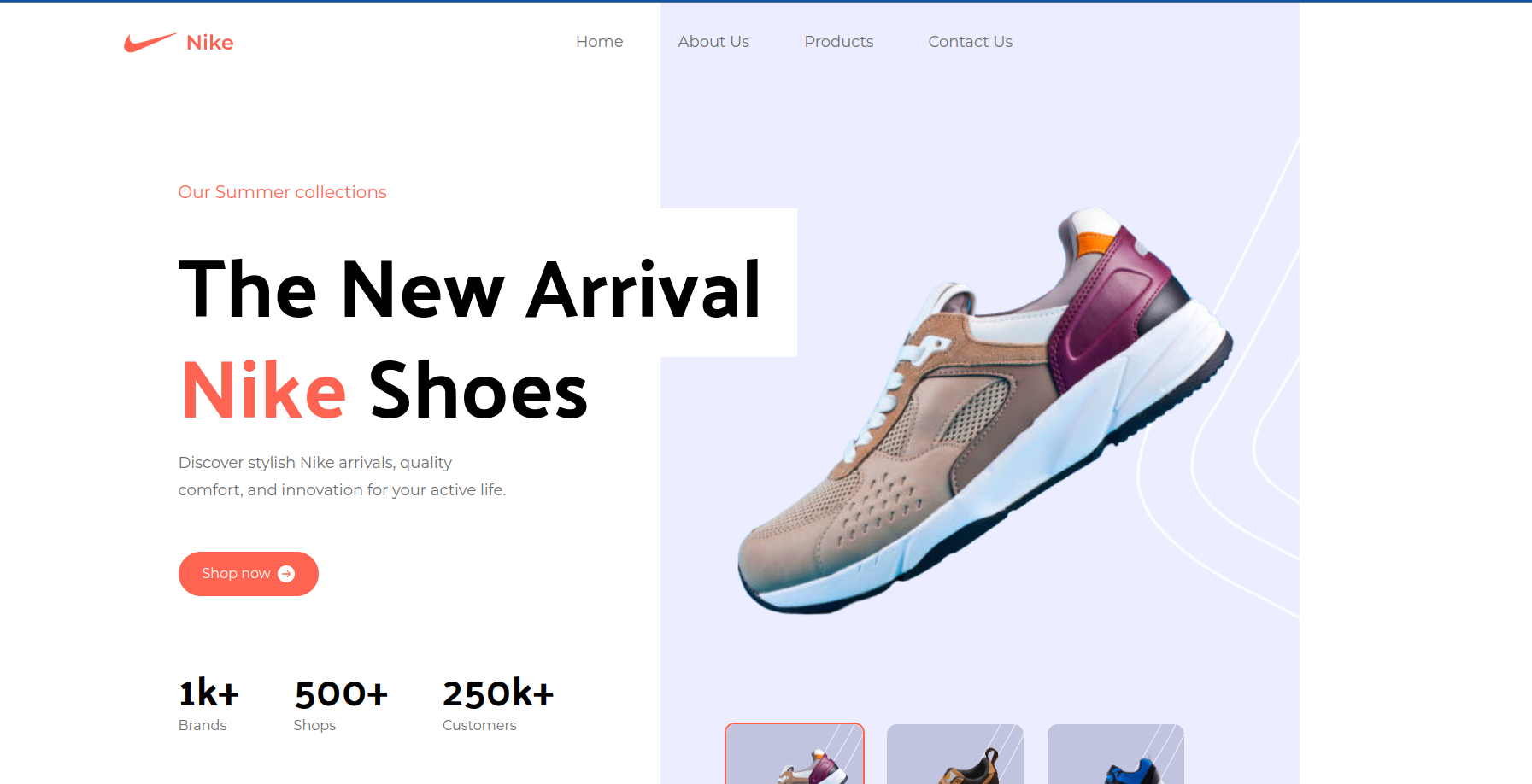Select the blue shoe thumbnail
Screen dimensions: 1532x784
(x=1116, y=754)
